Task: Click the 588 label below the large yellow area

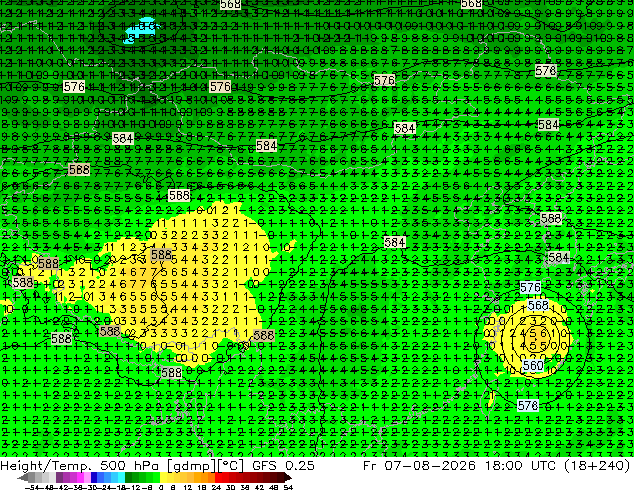Action: click(x=171, y=372)
